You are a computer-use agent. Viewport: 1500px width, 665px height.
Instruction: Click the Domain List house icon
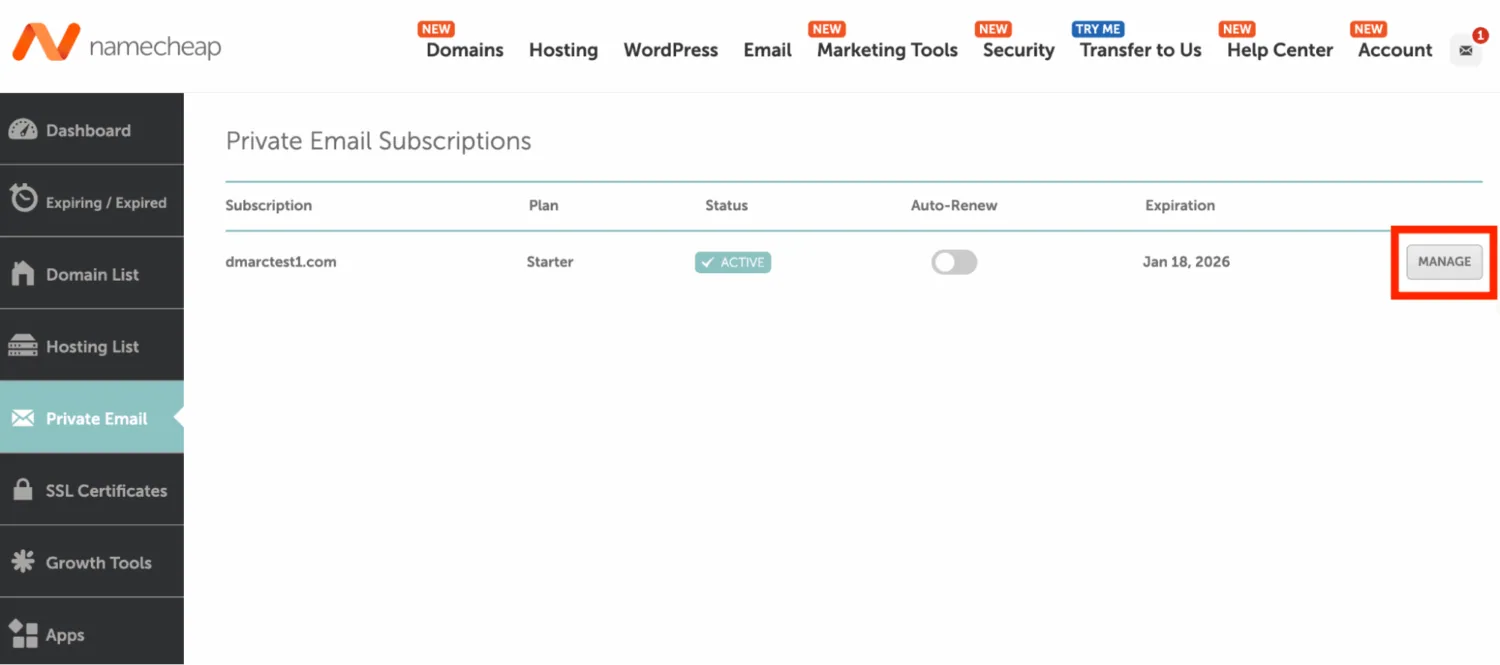pos(23,273)
